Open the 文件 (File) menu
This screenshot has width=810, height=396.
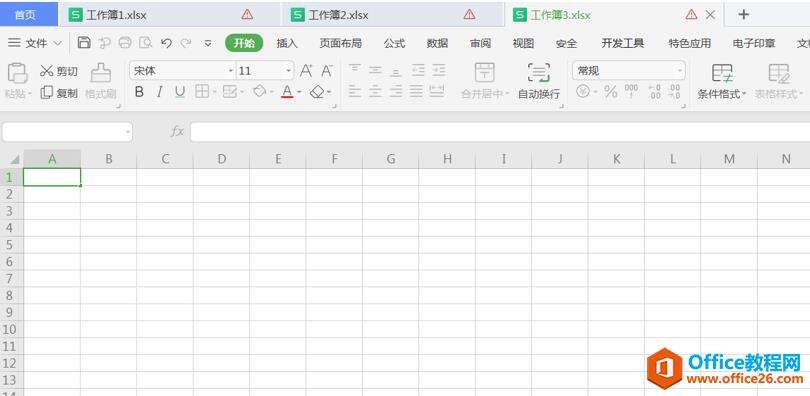[35, 43]
